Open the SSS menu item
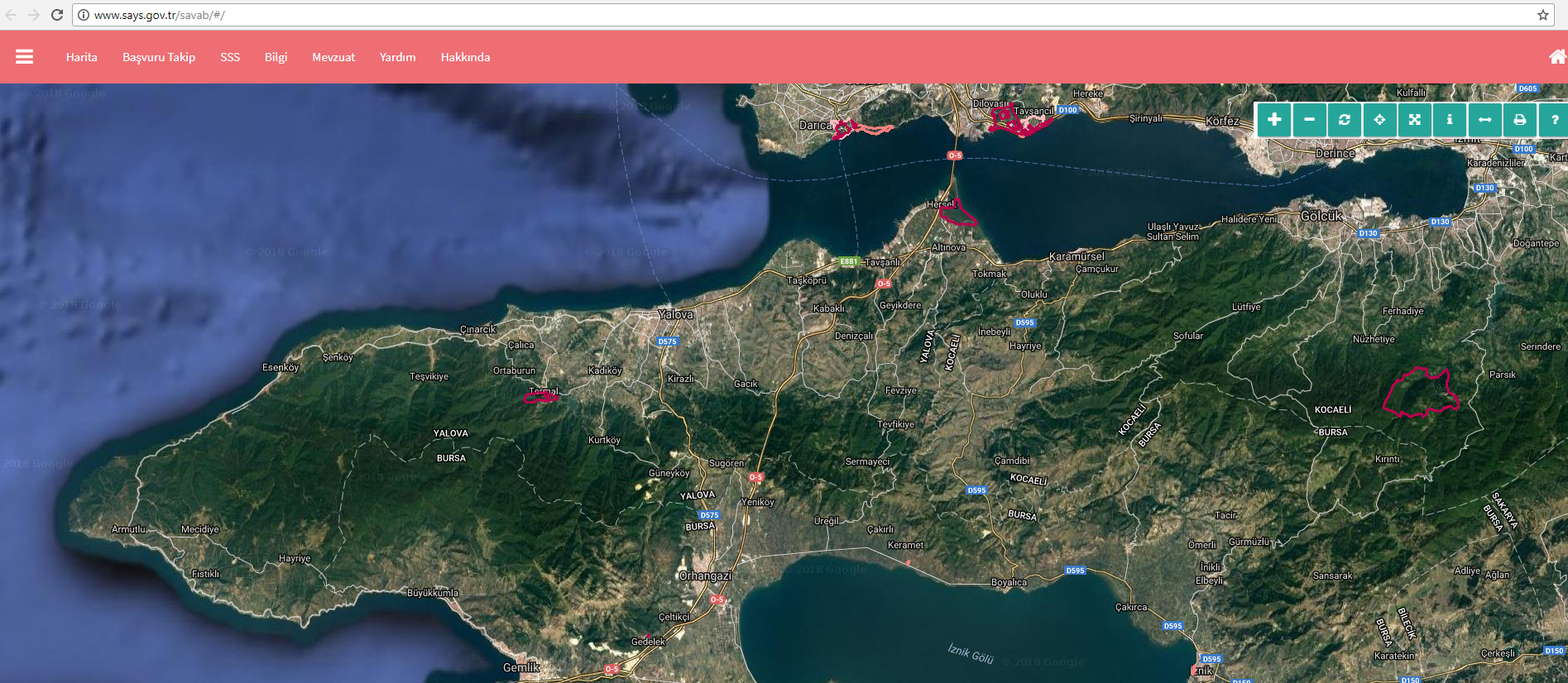Screen dimensions: 1568x683 230,57
